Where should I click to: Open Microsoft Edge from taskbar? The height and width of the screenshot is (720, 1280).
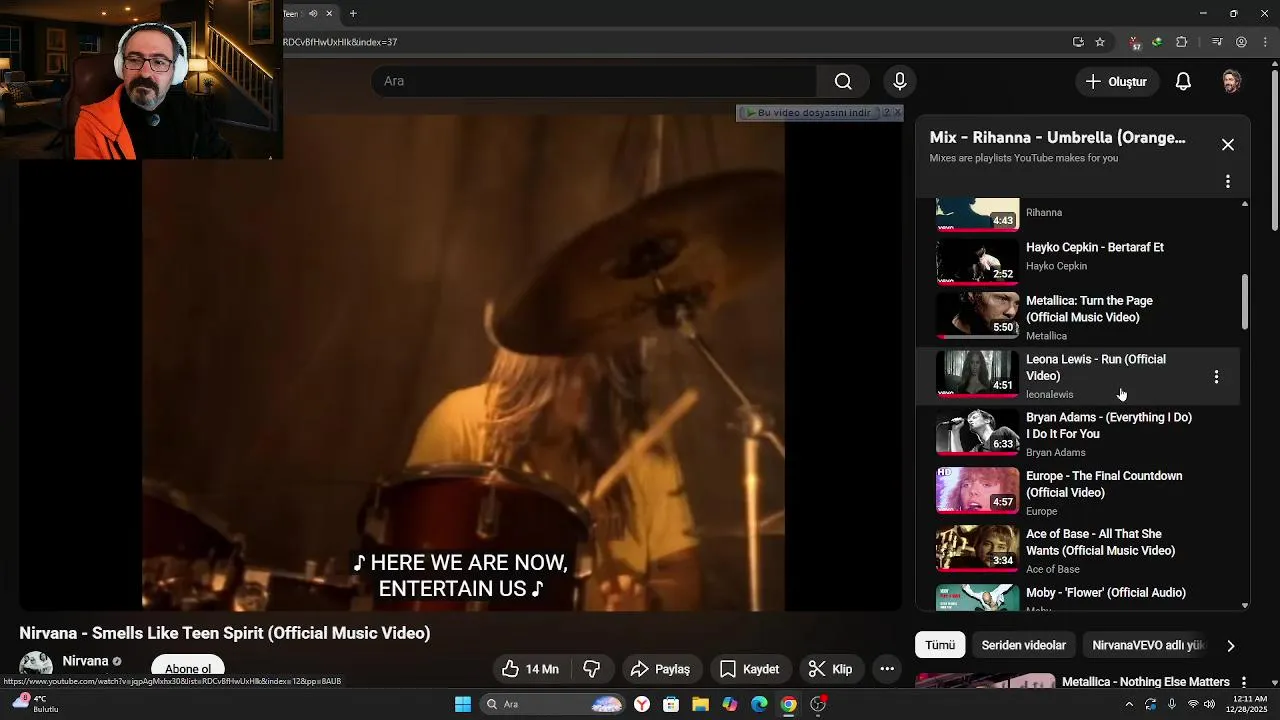[x=759, y=704]
